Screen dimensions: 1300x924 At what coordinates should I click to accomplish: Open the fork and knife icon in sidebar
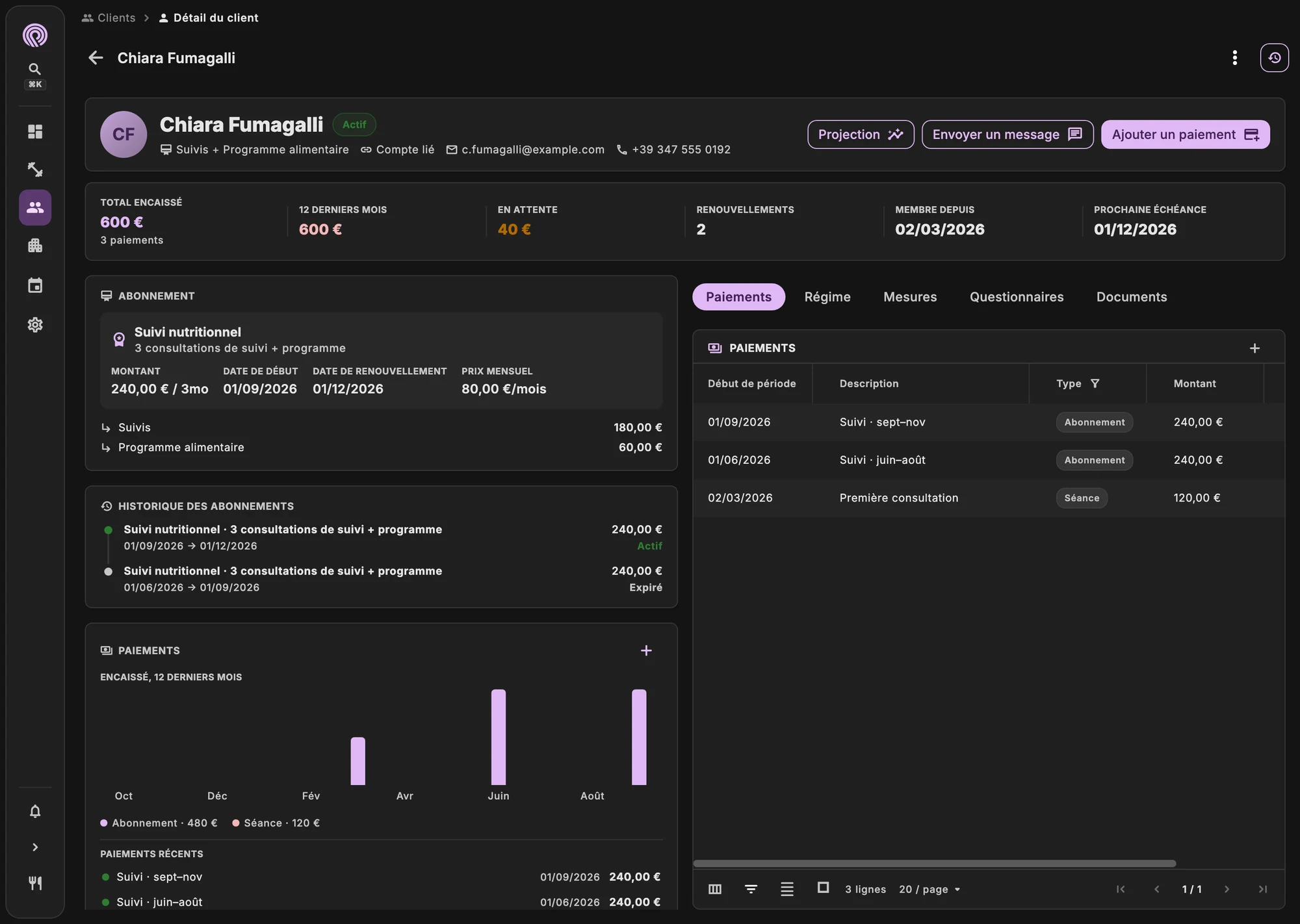[35, 883]
